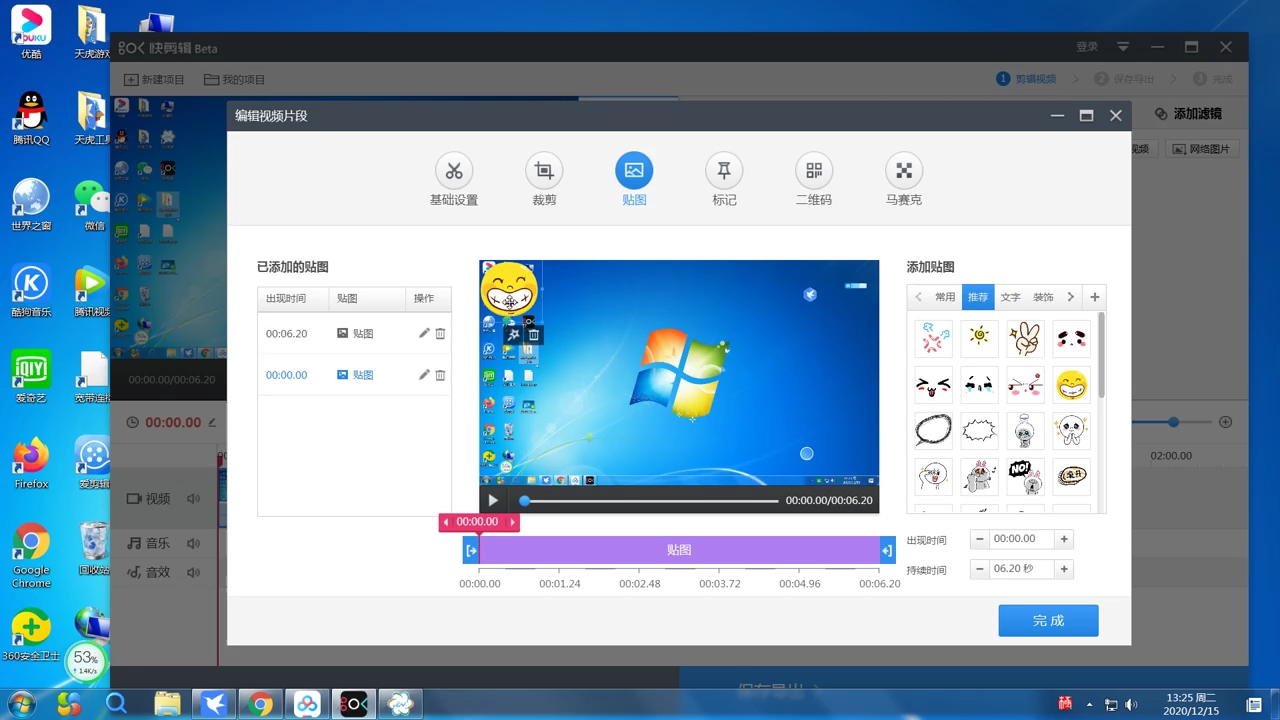
Task: Add custom sticker with the plus tab
Action: click(x=1095, y=297)
